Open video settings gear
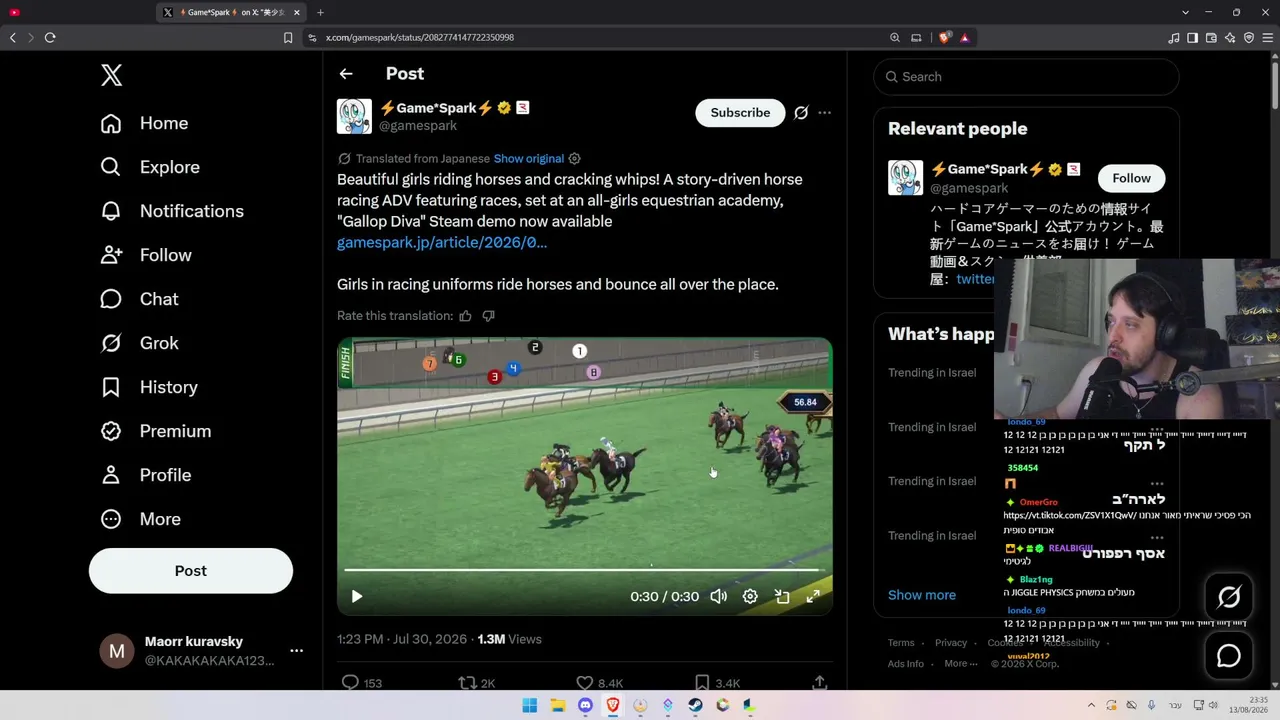Image resolution: width=1280 pixels, height=720 pixels. 750,596
